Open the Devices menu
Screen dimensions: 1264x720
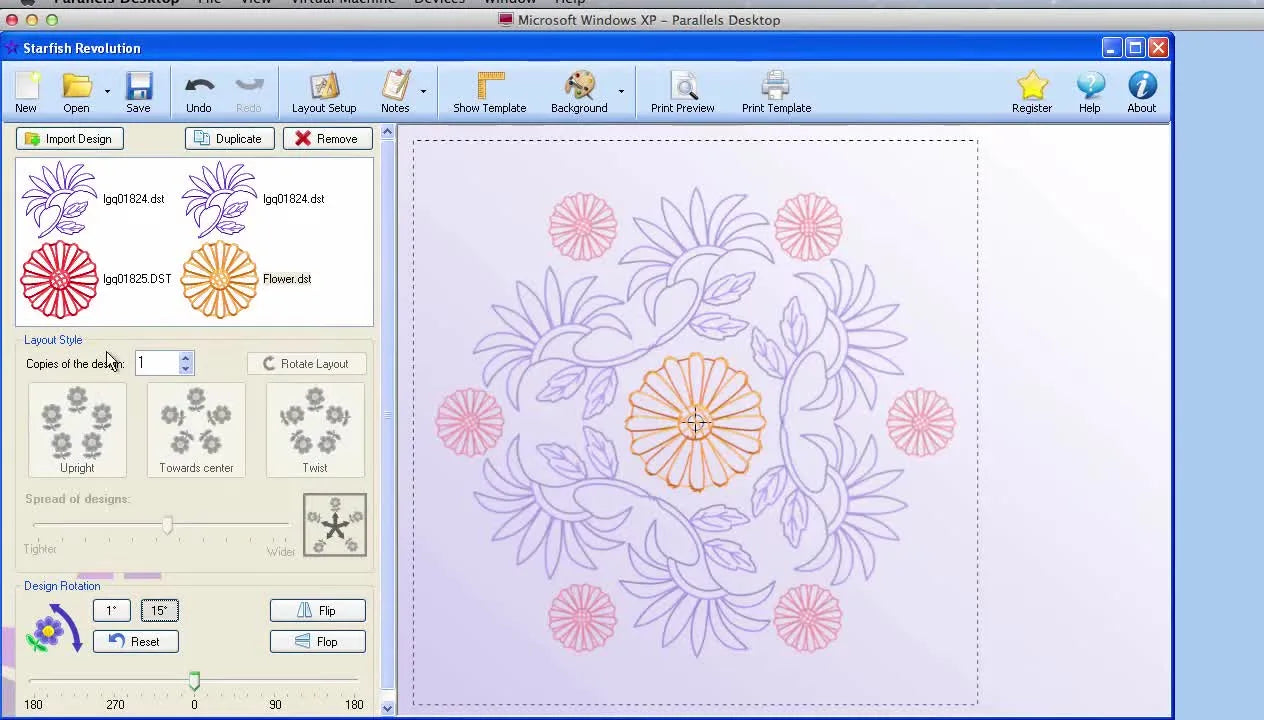(x=439, y=2)
